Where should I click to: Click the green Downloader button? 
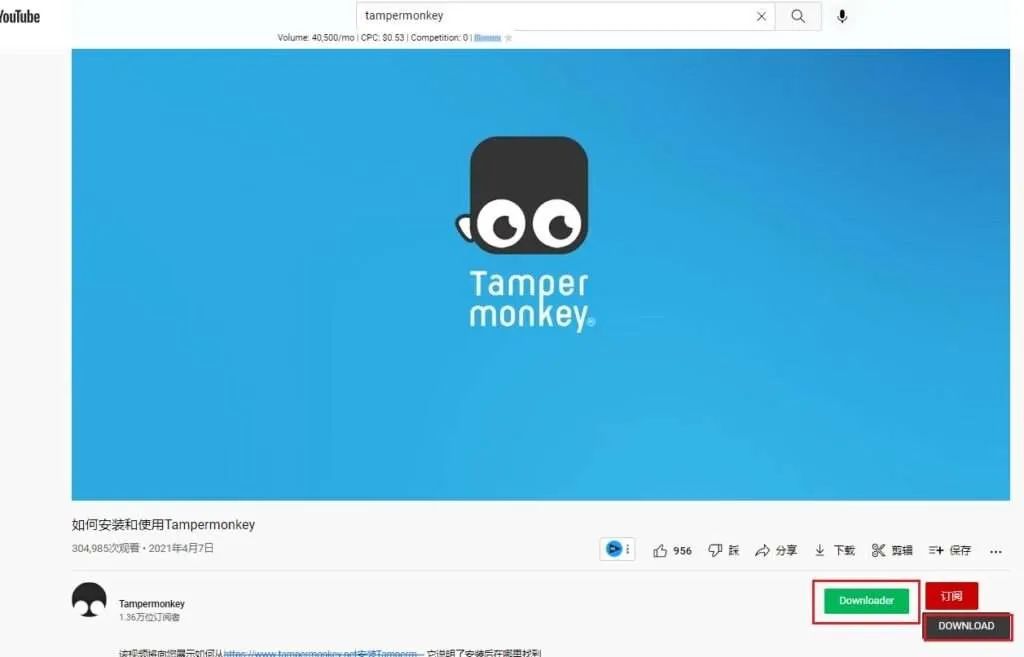[x=865, y=601]
